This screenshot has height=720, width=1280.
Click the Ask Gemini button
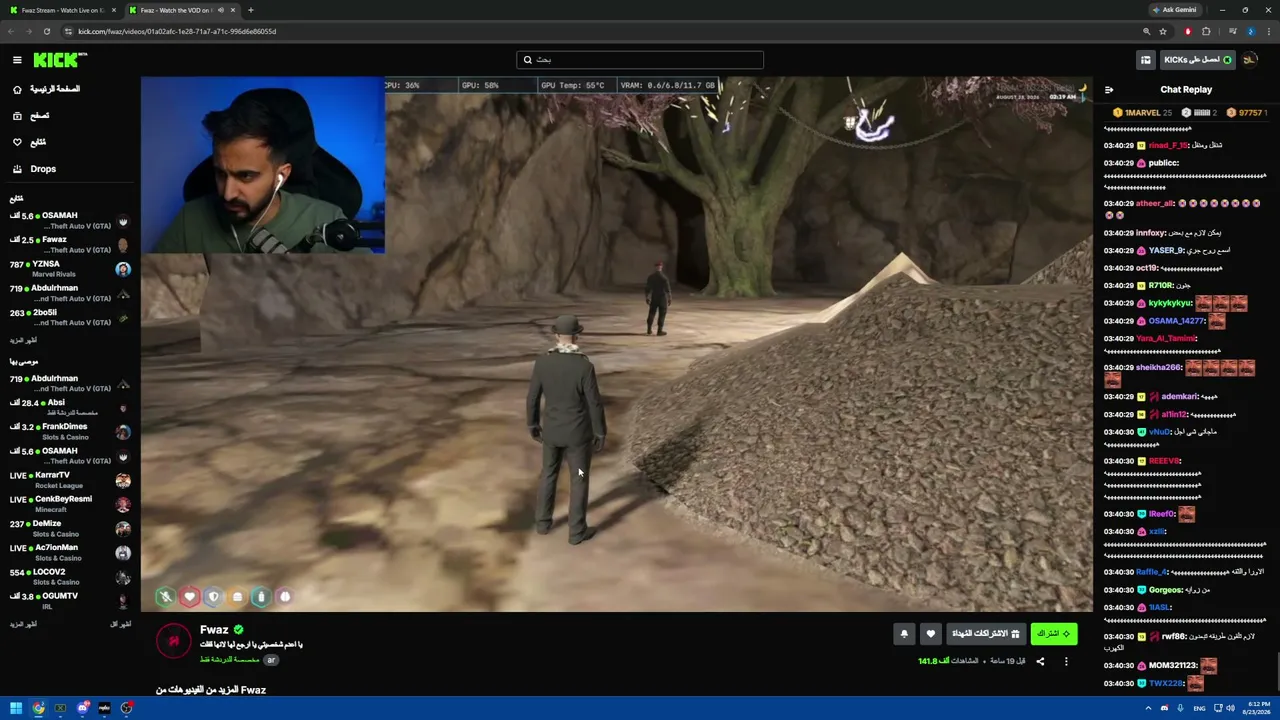point(1174,10)
